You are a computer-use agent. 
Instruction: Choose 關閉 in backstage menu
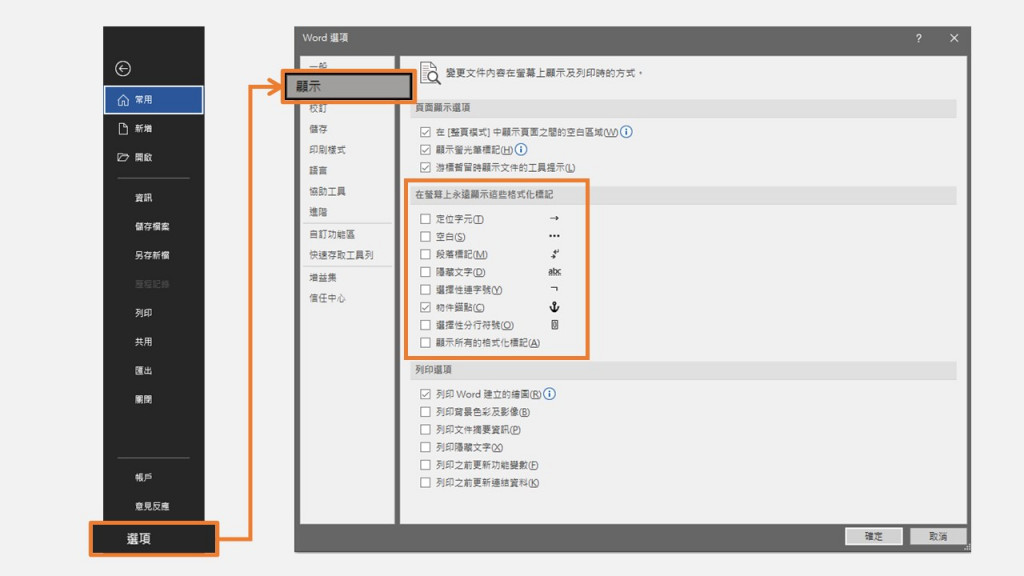click(144, 399)
